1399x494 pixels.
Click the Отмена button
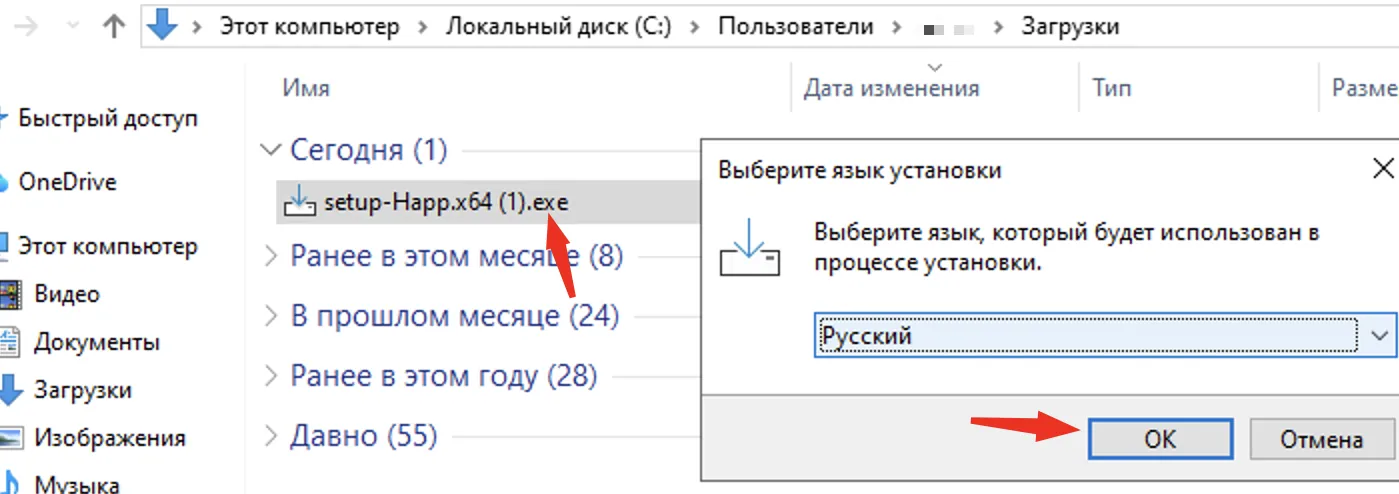coord(1320,439)
